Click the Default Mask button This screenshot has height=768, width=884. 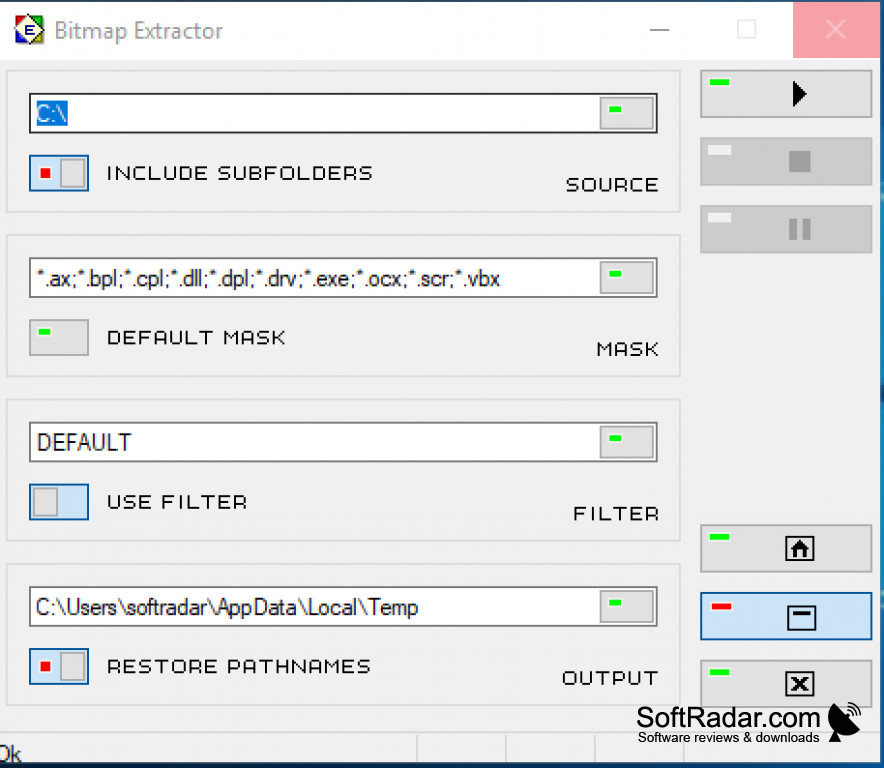[59, 338]
